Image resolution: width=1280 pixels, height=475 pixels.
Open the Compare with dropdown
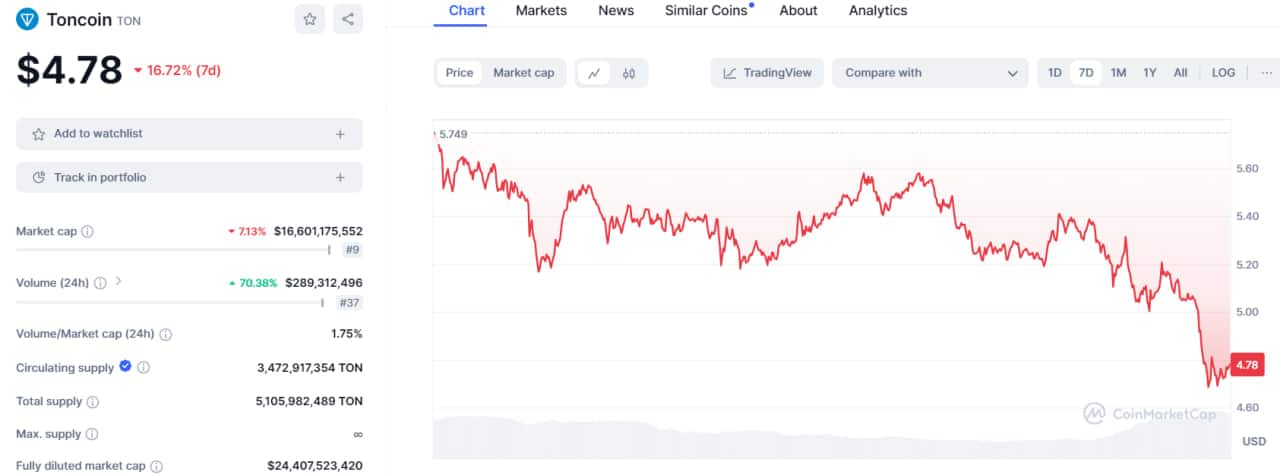click(930, 73)
